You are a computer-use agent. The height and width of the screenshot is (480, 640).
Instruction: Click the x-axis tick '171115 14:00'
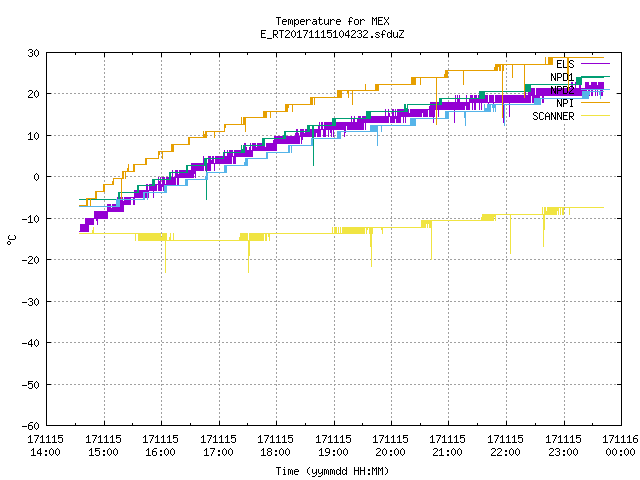point(46,446)
